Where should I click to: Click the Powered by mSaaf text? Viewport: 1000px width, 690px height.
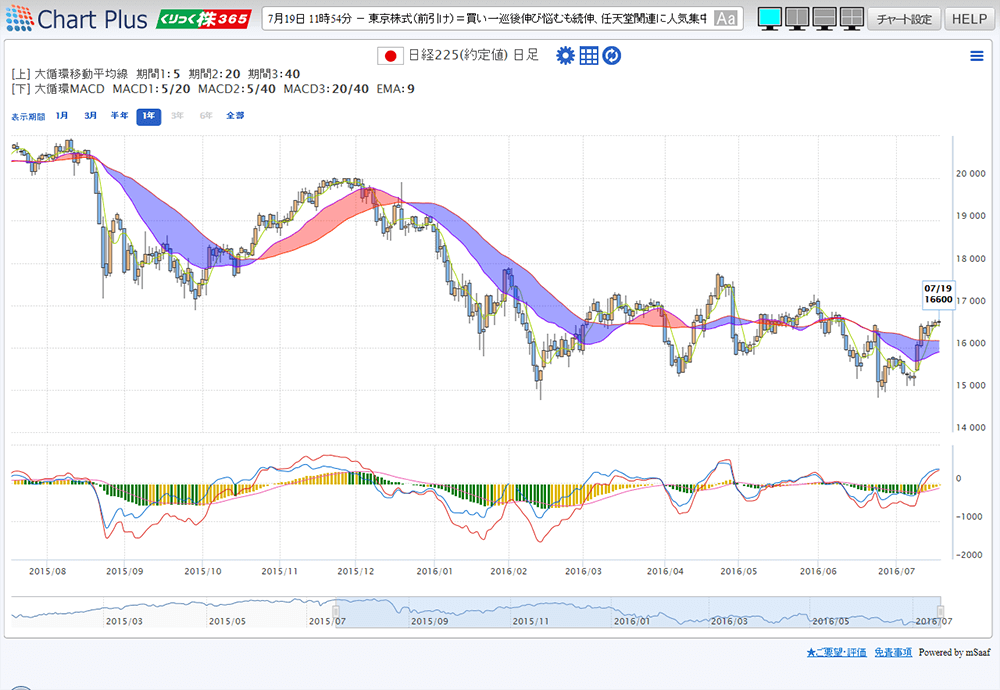pyautogui.click(x=954, y=652)
